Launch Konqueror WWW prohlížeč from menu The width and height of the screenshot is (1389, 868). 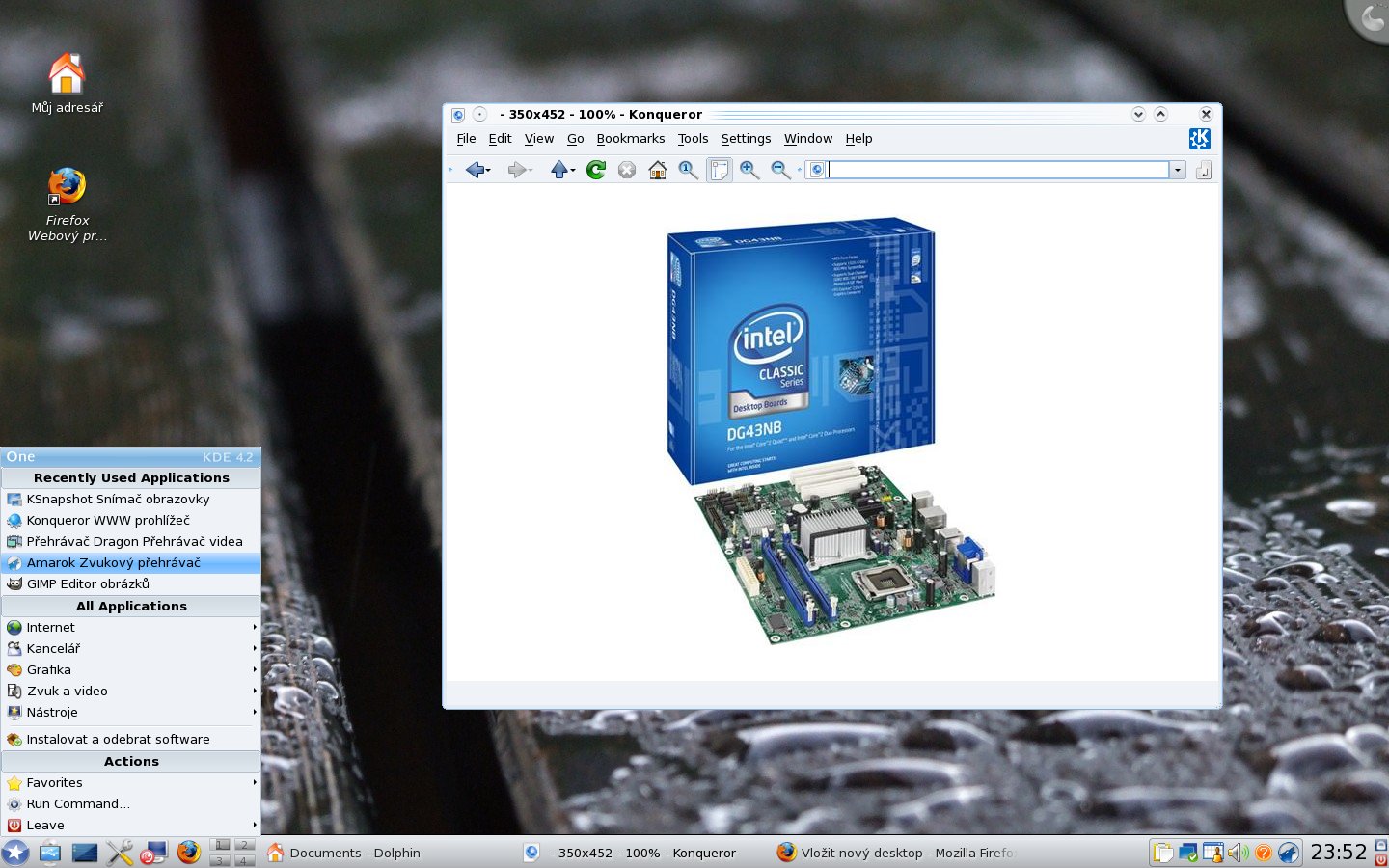(131, 521)
